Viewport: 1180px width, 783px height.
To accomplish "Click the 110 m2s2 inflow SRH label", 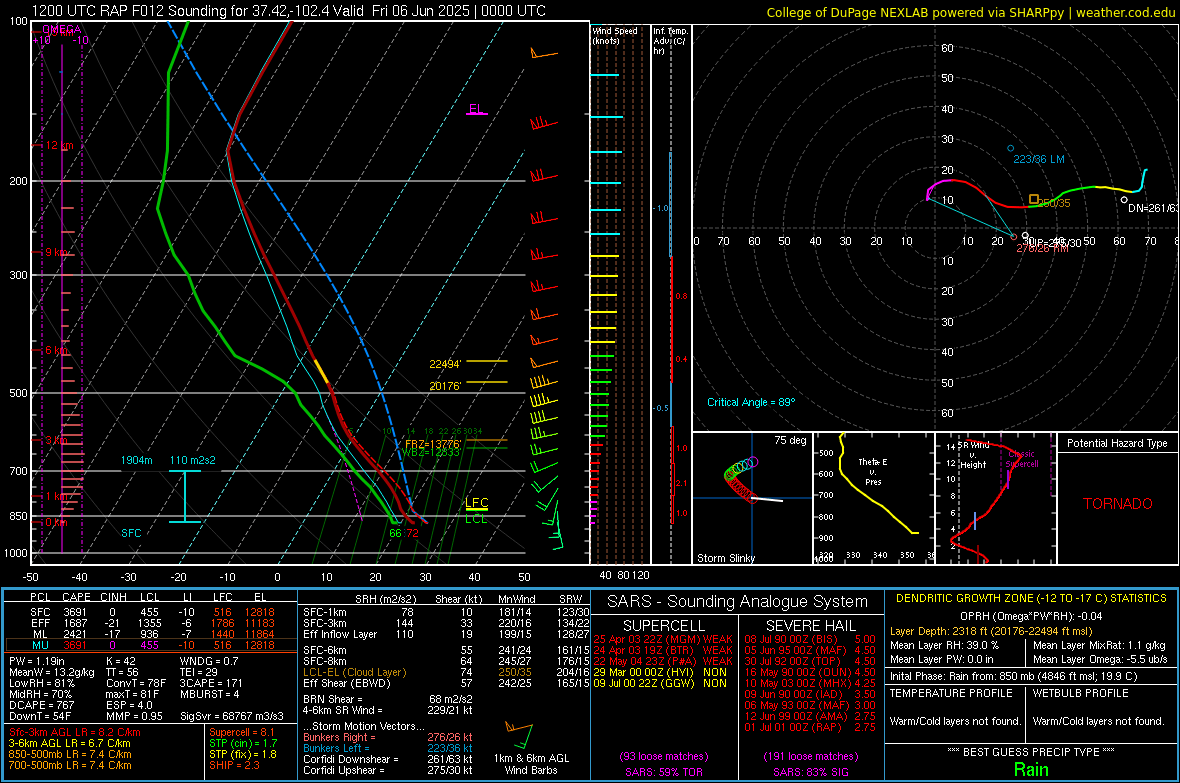I will tap(193, 460).
